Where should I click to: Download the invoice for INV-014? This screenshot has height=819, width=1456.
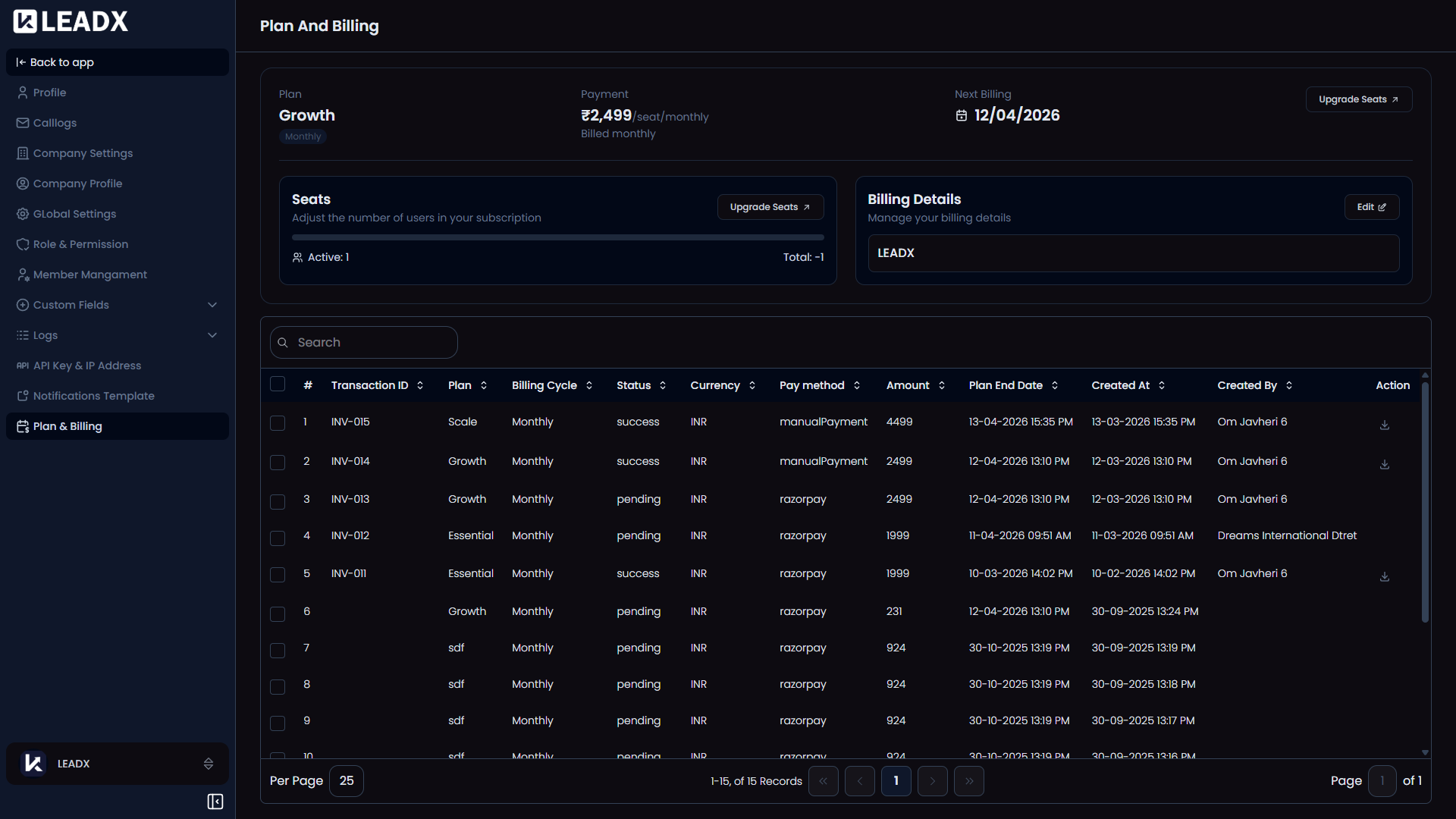(1384, 464)
